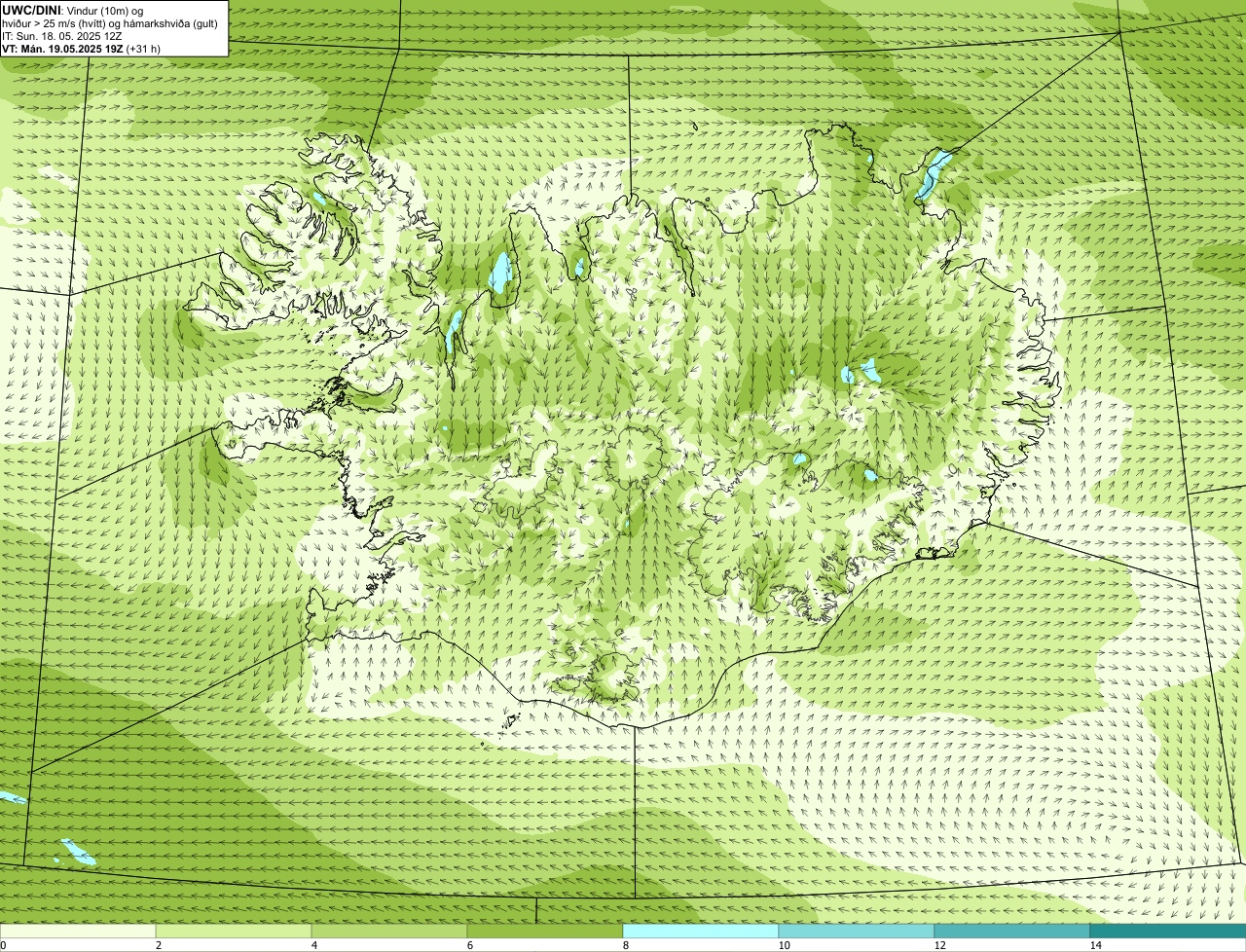Select the 10–12 m/s colour bar segment
The image size is (1246, 952).
click(857, 931)
